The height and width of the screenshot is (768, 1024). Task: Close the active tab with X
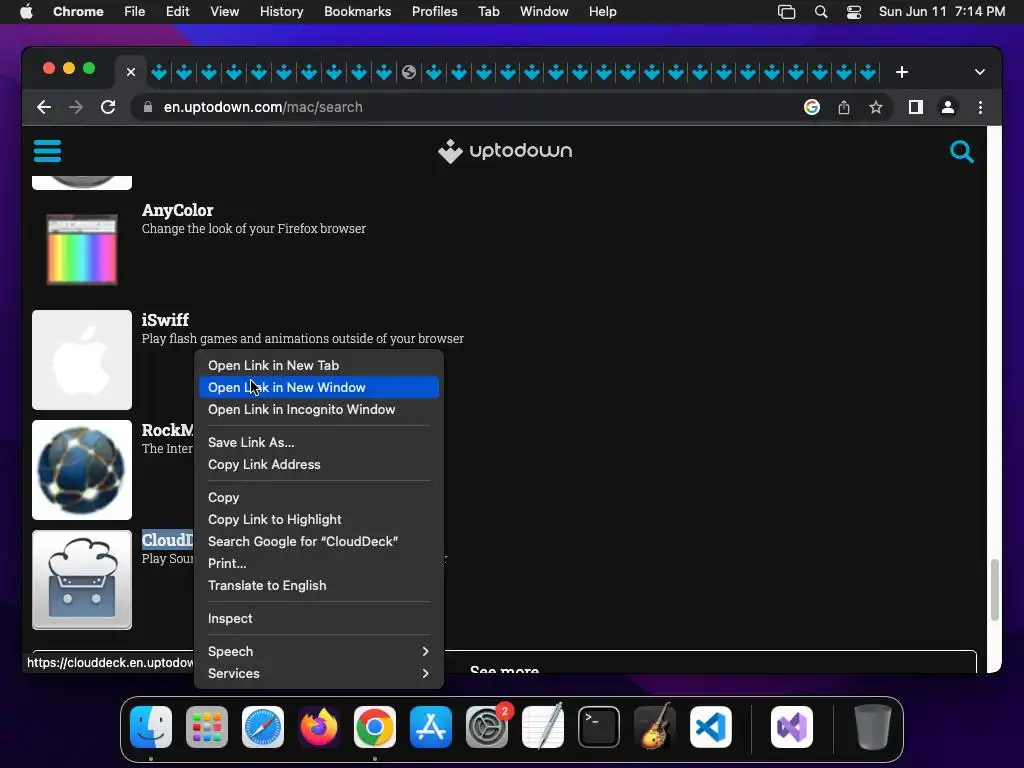point(131,72)
